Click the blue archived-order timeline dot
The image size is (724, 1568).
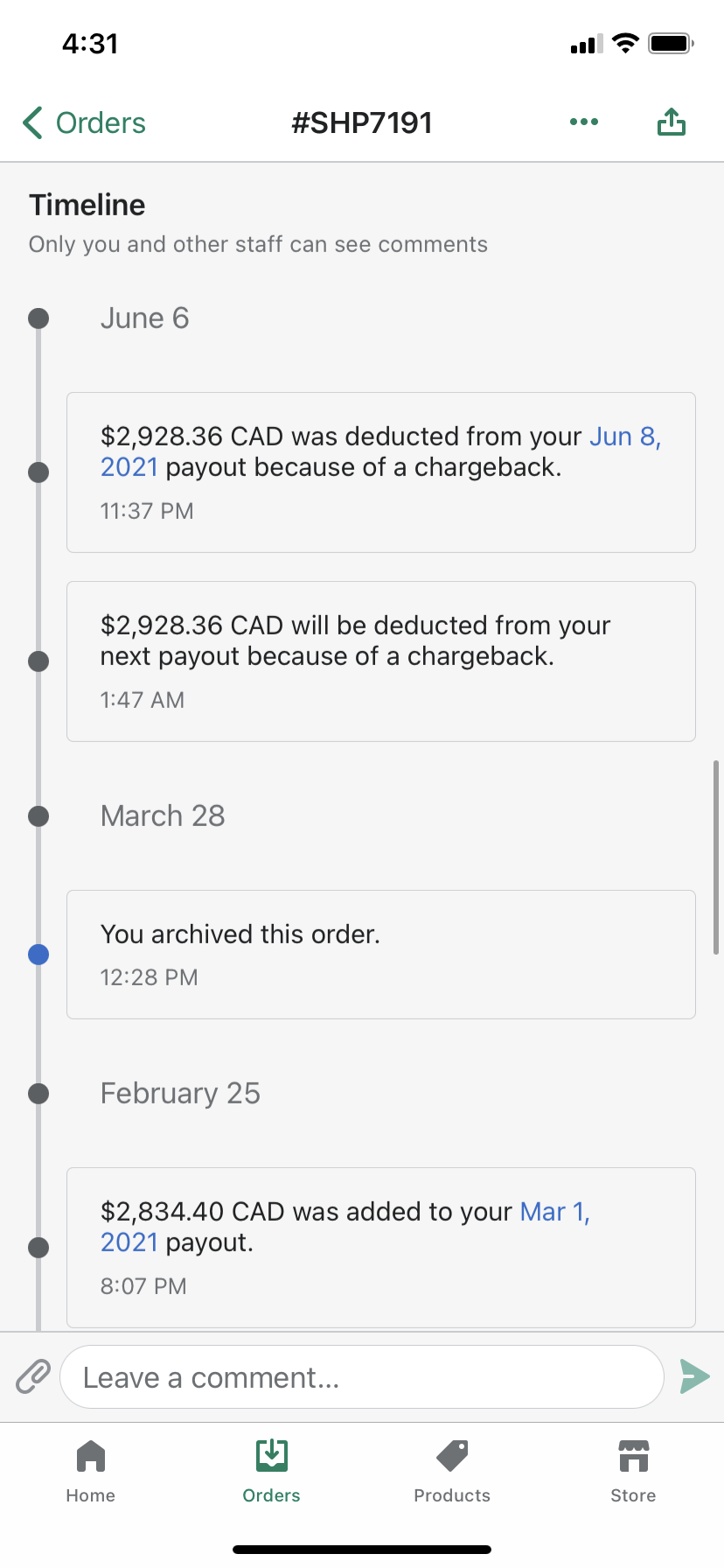click(x=38, y=955)
